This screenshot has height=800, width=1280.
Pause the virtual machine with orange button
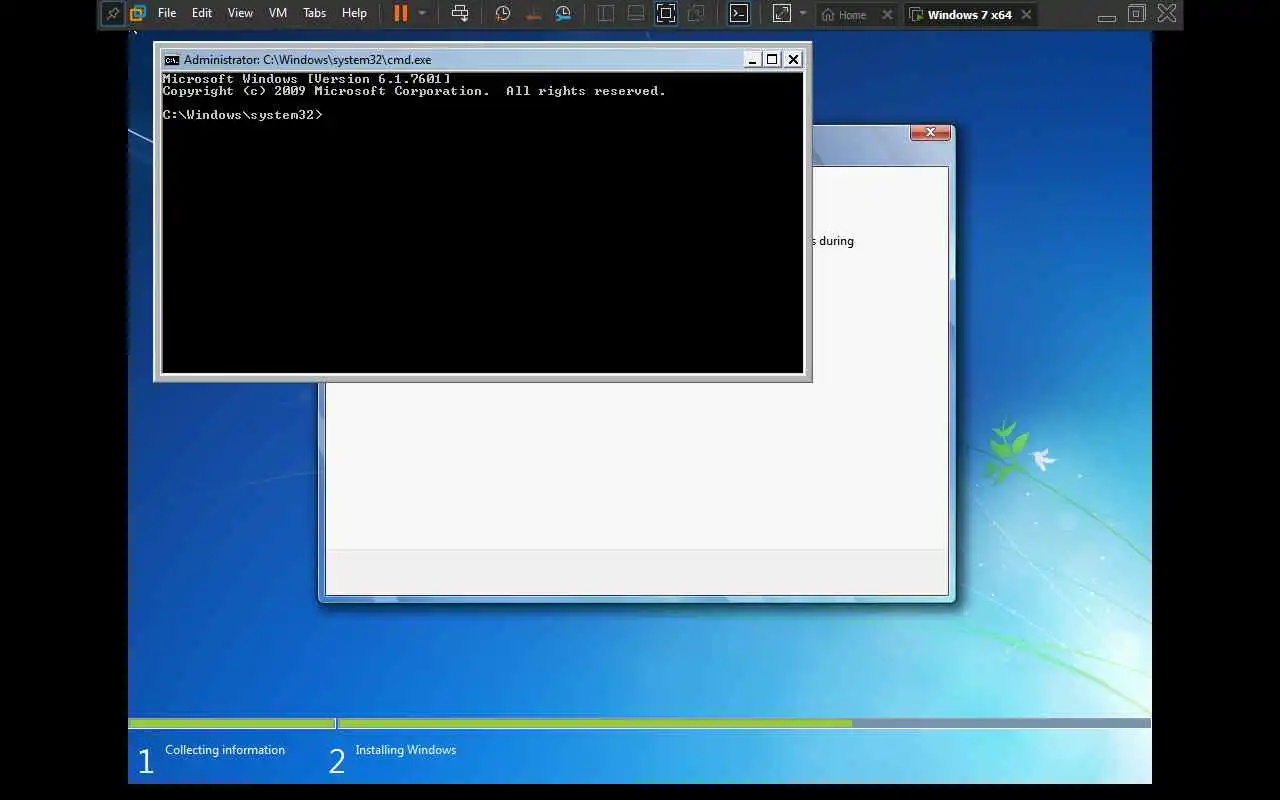(x=400, y=14)
